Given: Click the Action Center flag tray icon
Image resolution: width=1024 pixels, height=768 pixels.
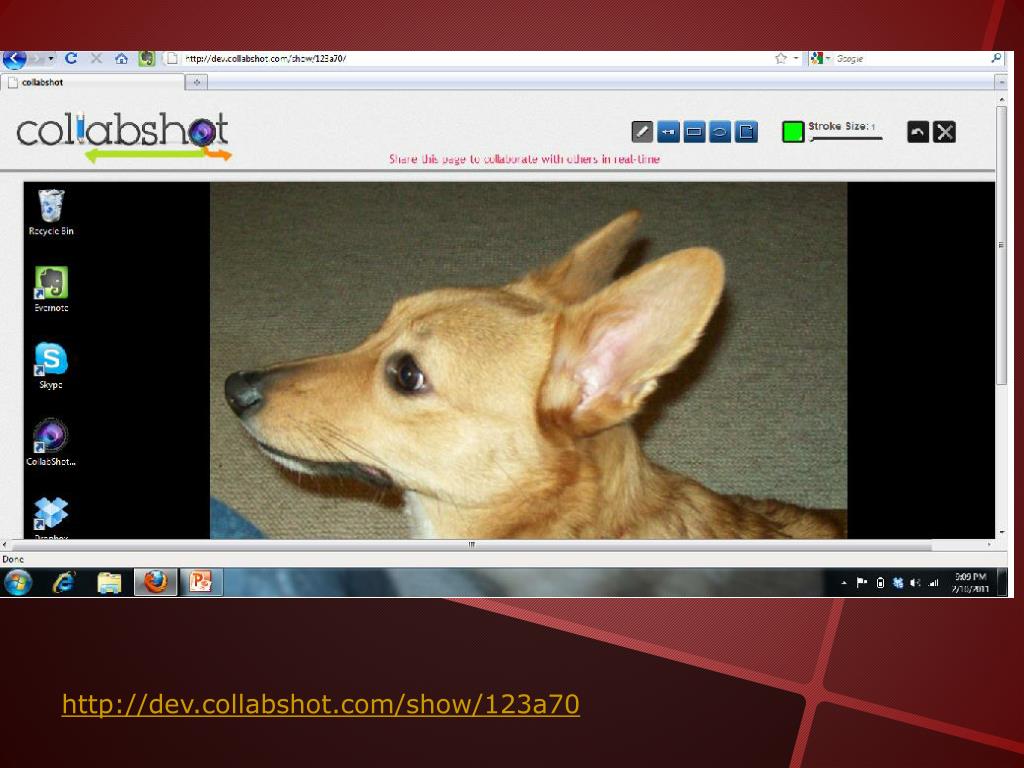Looking at the screenshot, I should 861,583.
